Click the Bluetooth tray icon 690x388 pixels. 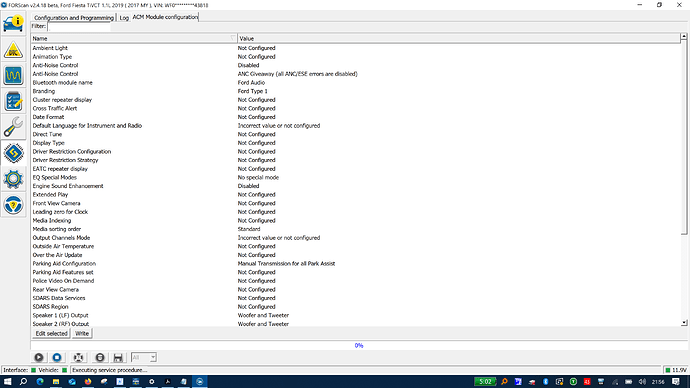point(546,381)
